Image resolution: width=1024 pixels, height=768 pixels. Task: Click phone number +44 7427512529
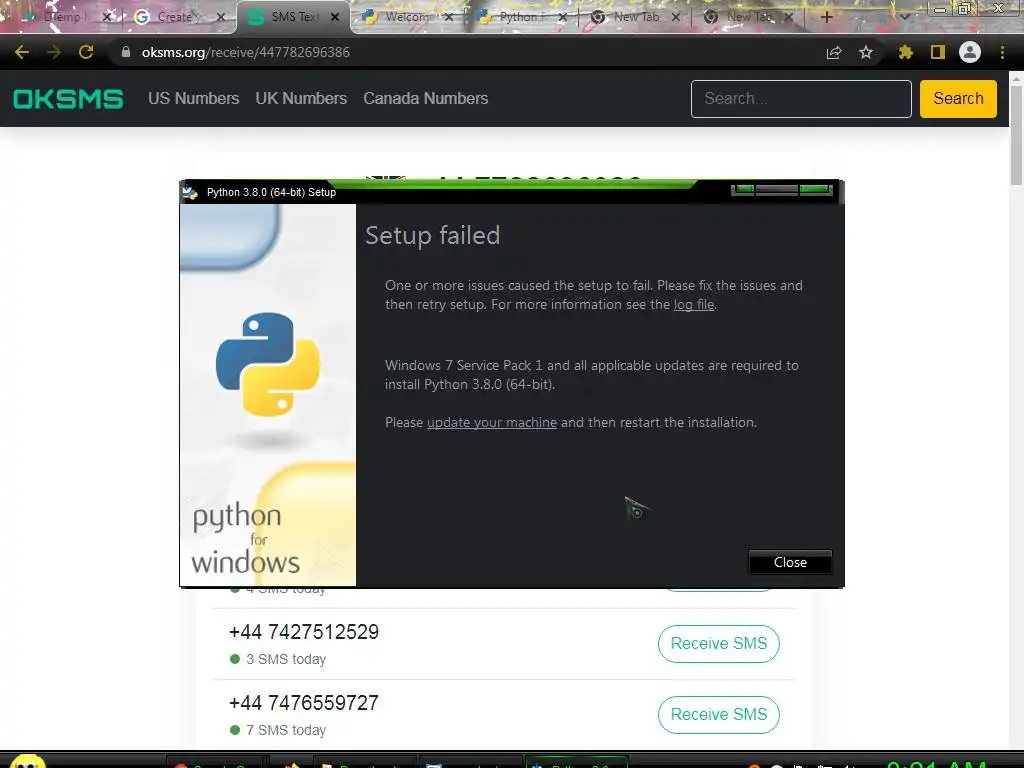coord(304,632)
